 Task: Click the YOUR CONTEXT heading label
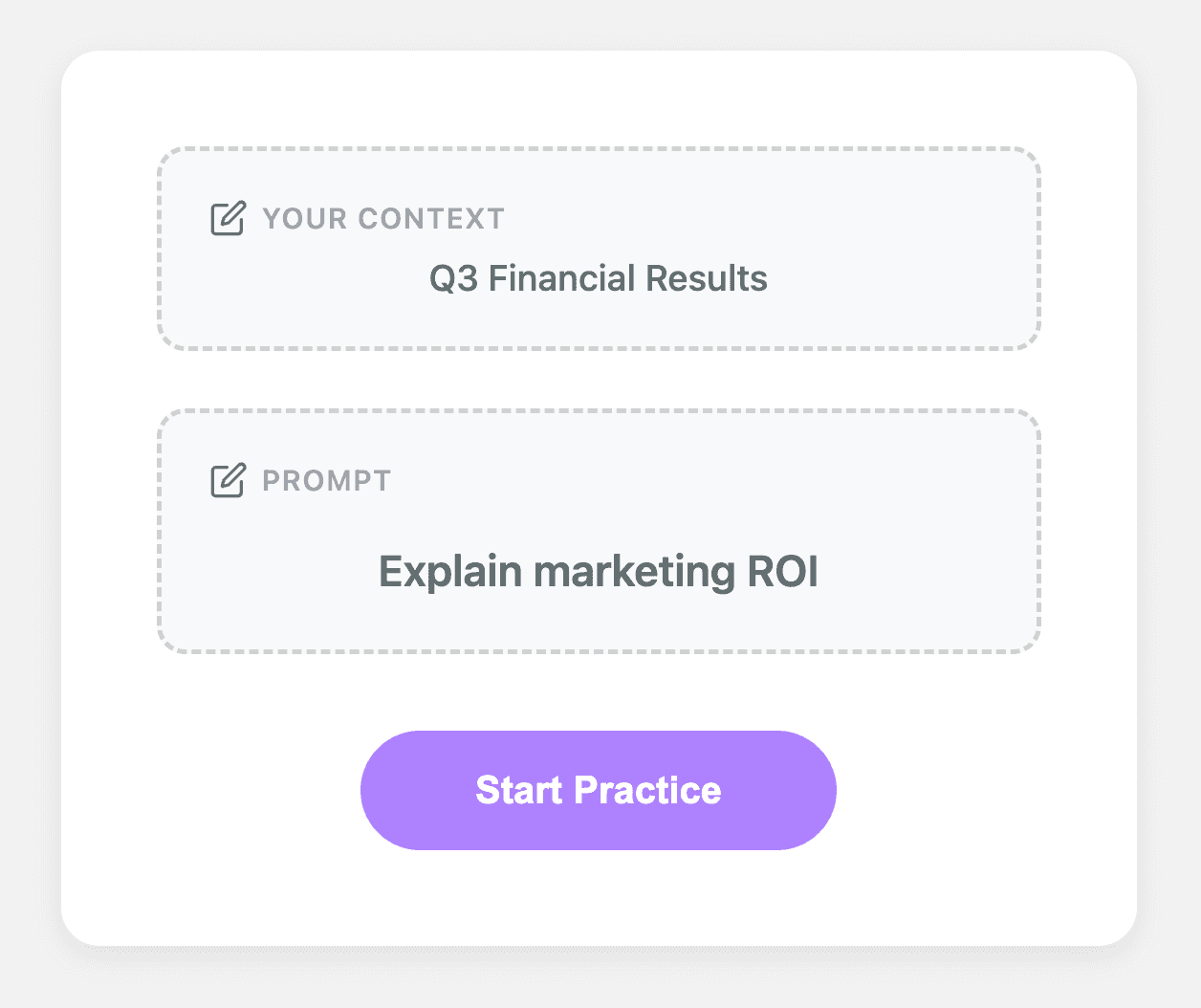coord(382,219)
